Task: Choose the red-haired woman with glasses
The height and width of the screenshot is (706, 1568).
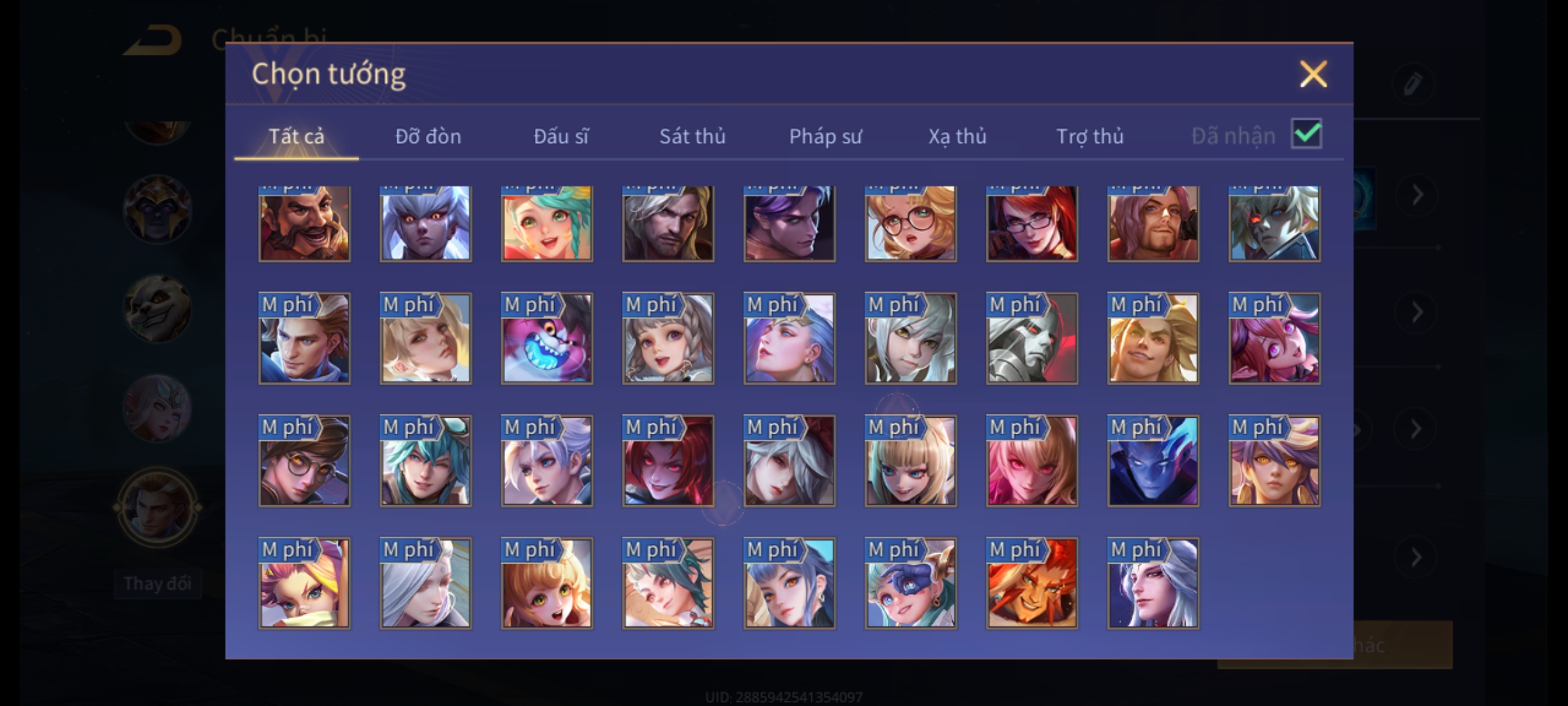Action: tap(1032, 224)
